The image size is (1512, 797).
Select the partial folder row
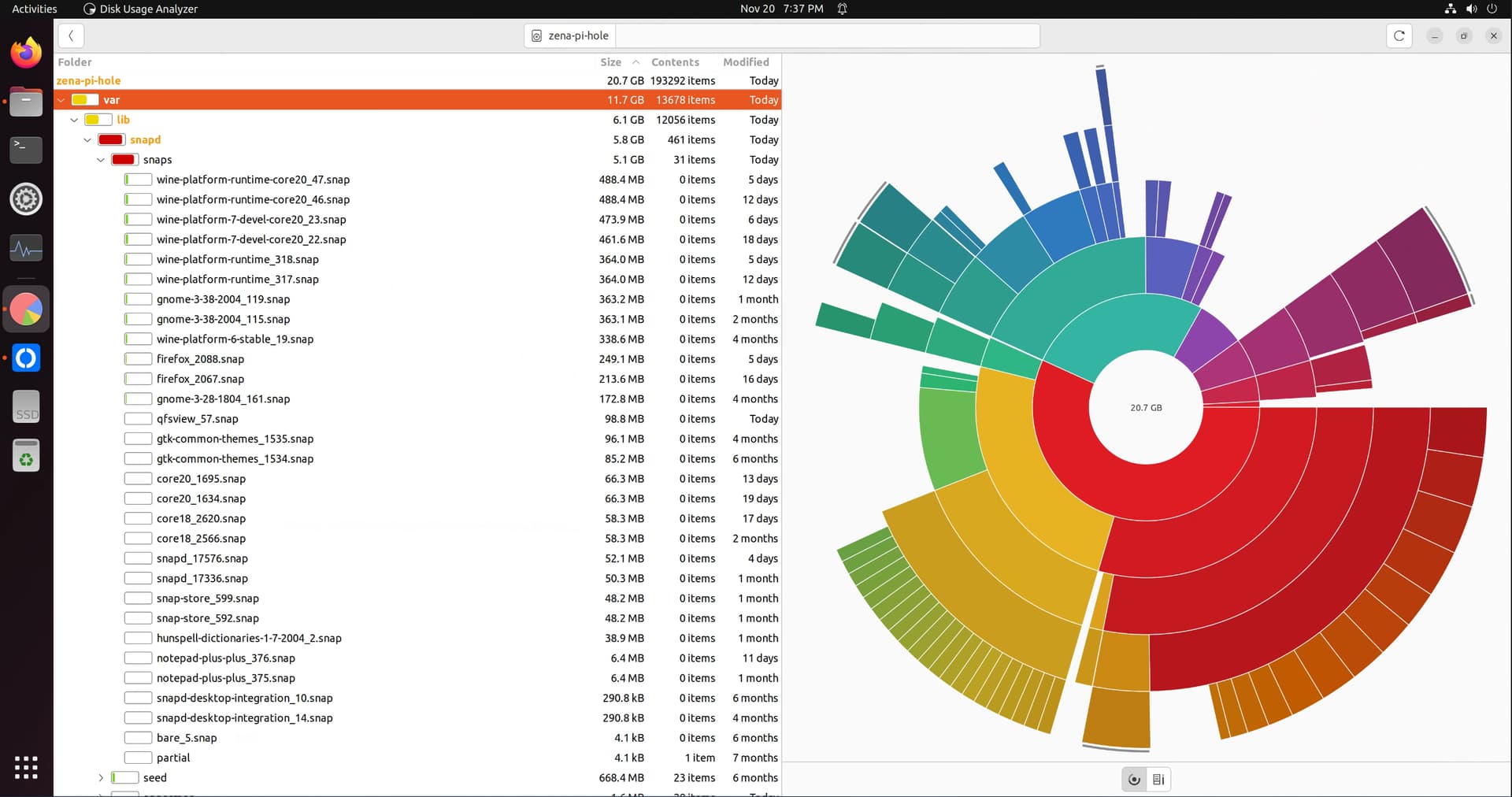[x=417, y=758]
